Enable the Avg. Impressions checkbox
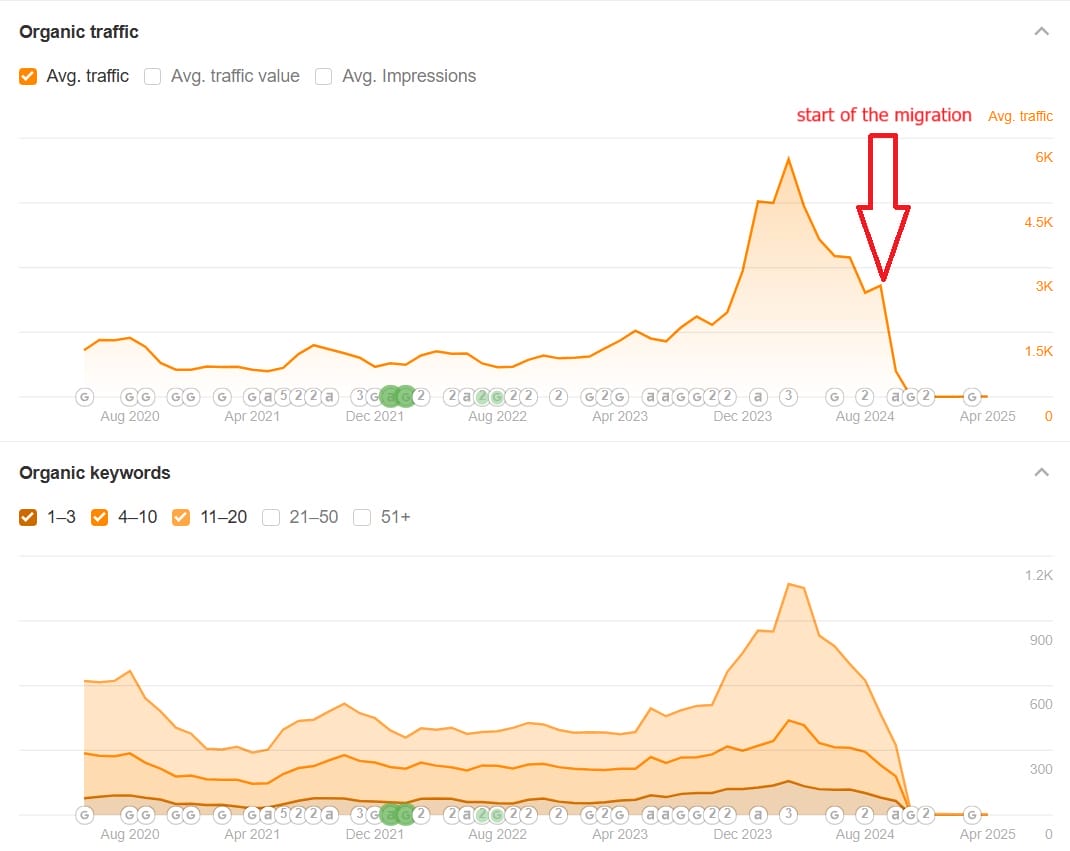 point(324,76)
